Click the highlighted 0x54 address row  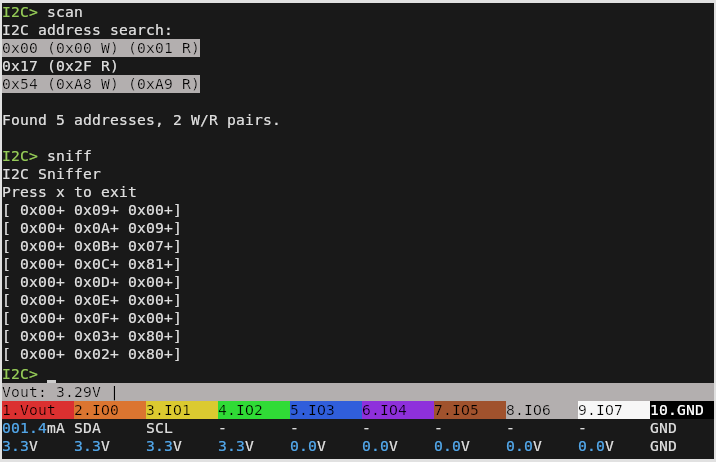[100, 84]
